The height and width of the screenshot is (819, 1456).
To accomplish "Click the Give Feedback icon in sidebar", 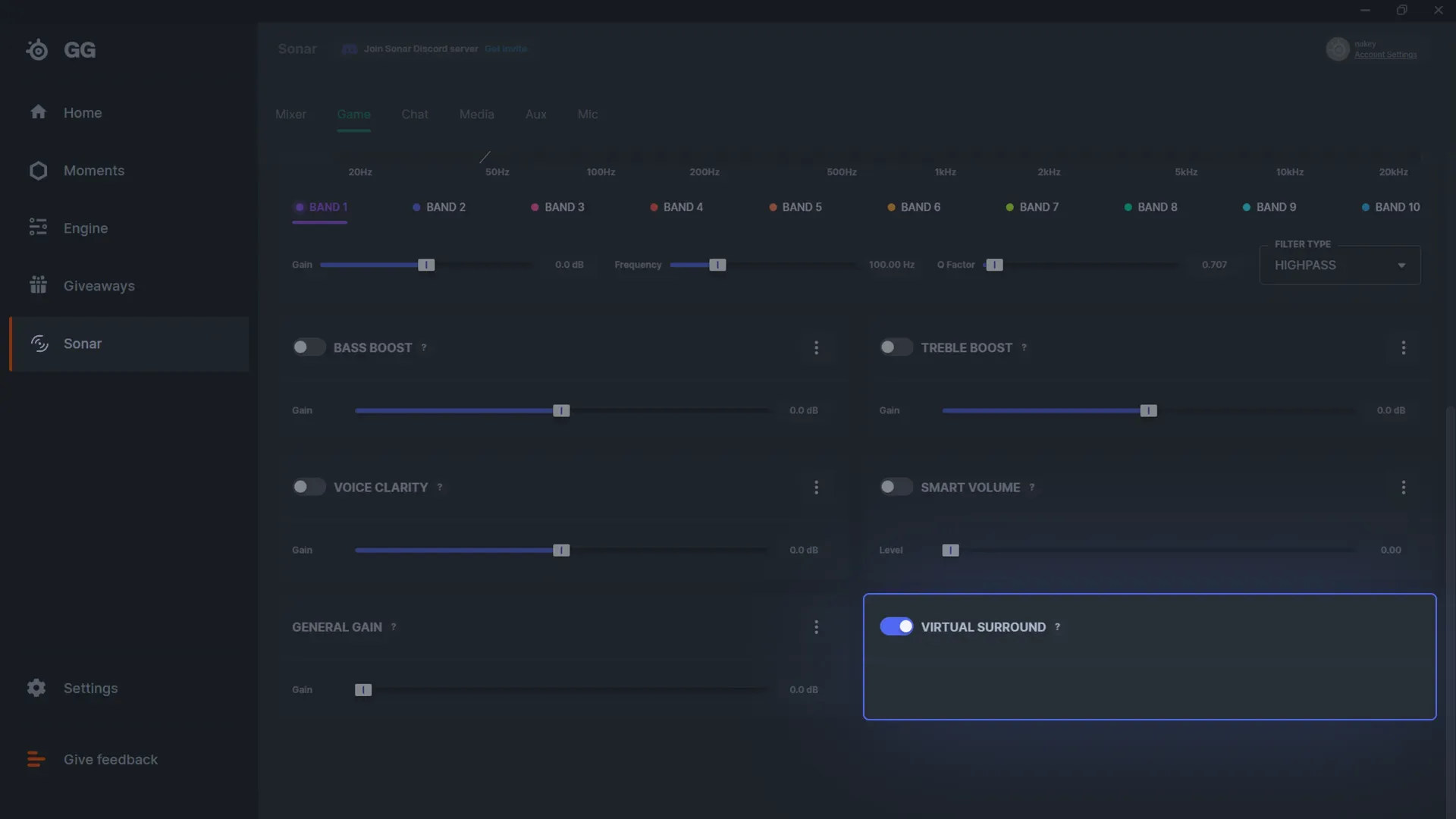I will [34, 759].
